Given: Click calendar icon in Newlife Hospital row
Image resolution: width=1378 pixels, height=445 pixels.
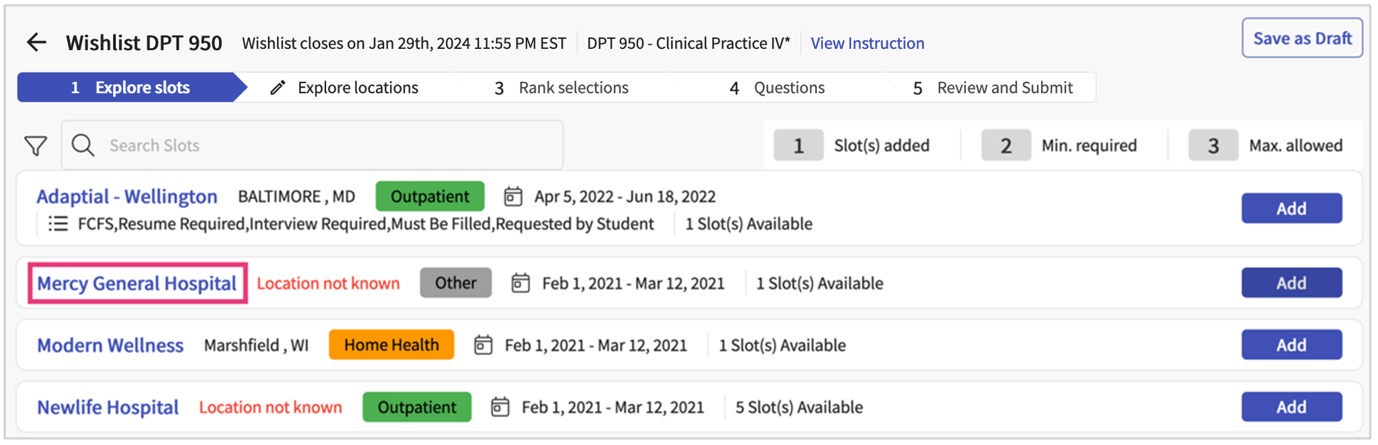Looking at the screenshot, I should (501, 408).
